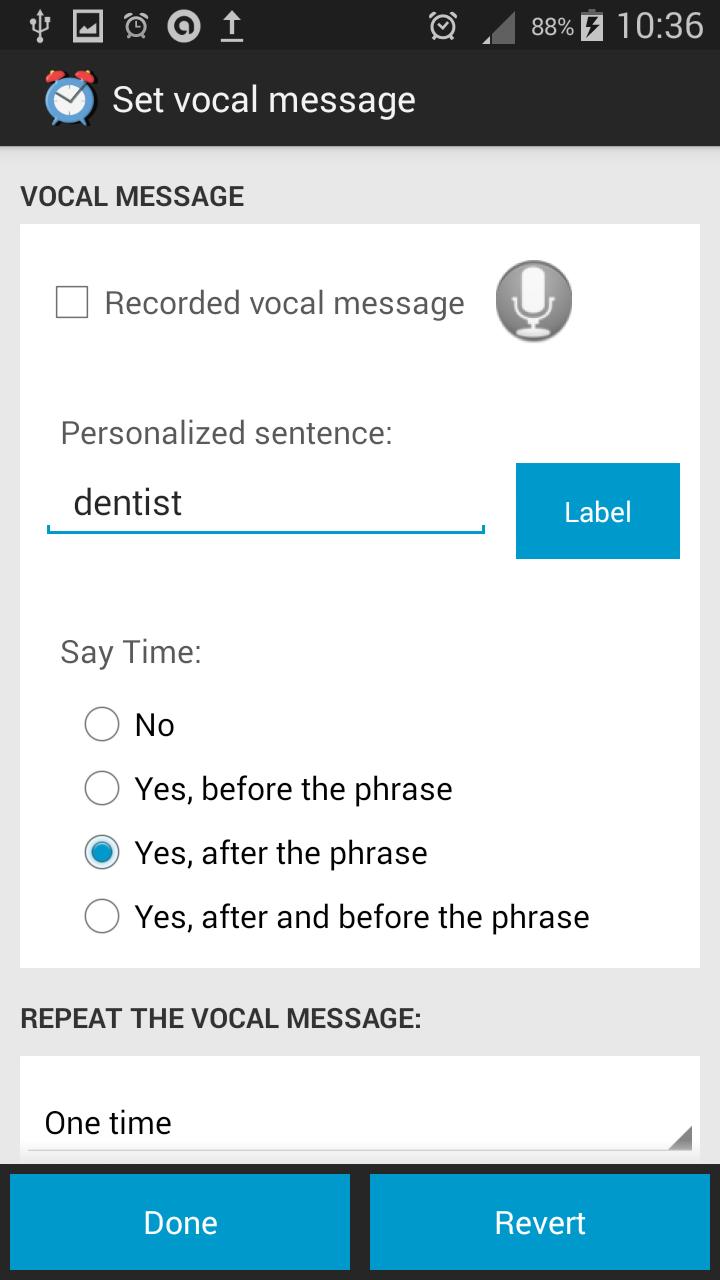The image size is (720, 1280).
Task: Tap the USB status bar icon
Action: tap(40, 26)
